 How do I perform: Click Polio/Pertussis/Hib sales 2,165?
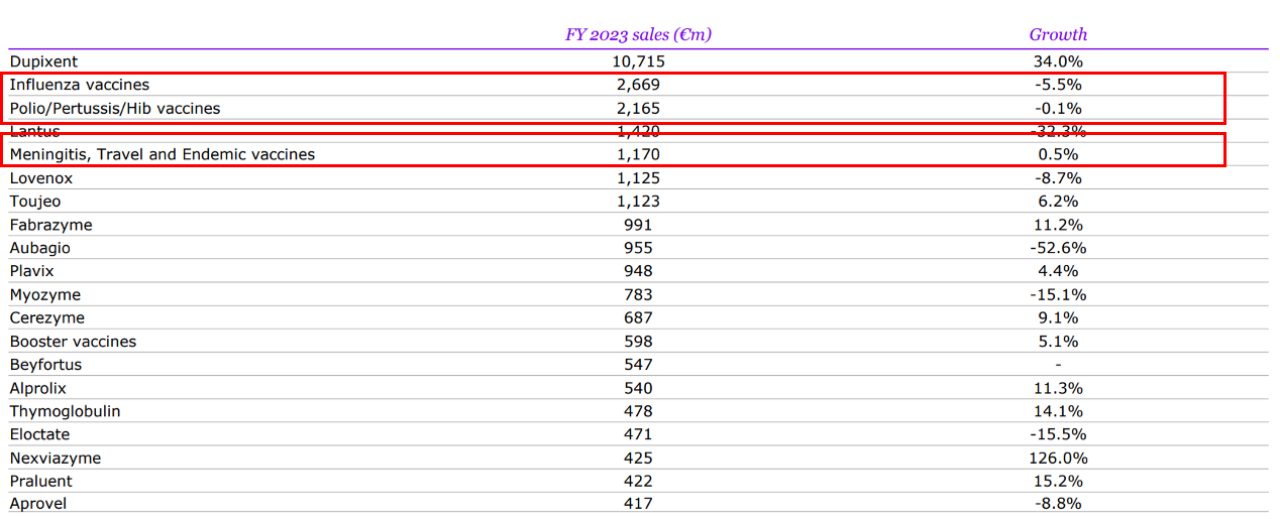(637, 108)
